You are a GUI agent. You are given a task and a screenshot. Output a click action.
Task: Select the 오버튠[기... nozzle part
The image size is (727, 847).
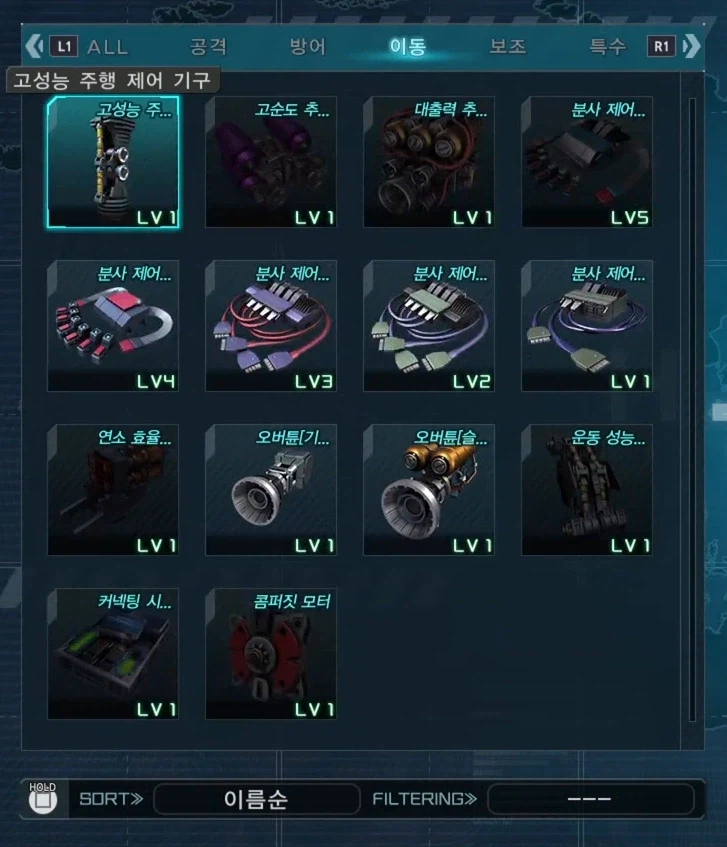pyautogui.click(x=271, y=490)
